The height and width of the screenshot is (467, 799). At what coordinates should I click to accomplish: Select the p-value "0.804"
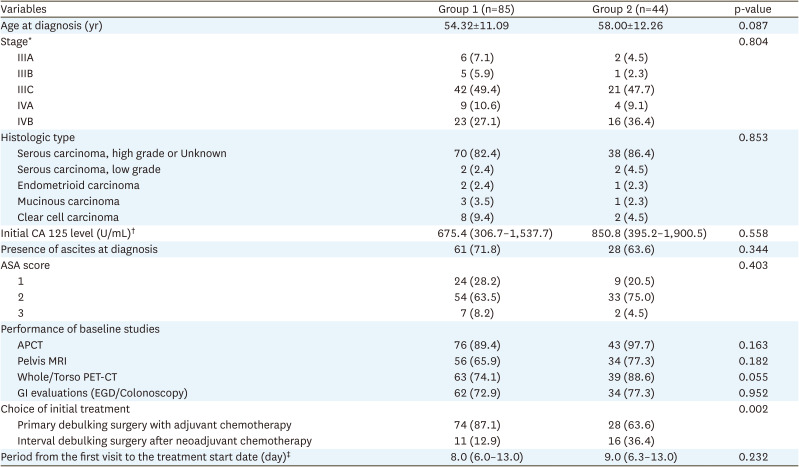[x=753, y=42]
